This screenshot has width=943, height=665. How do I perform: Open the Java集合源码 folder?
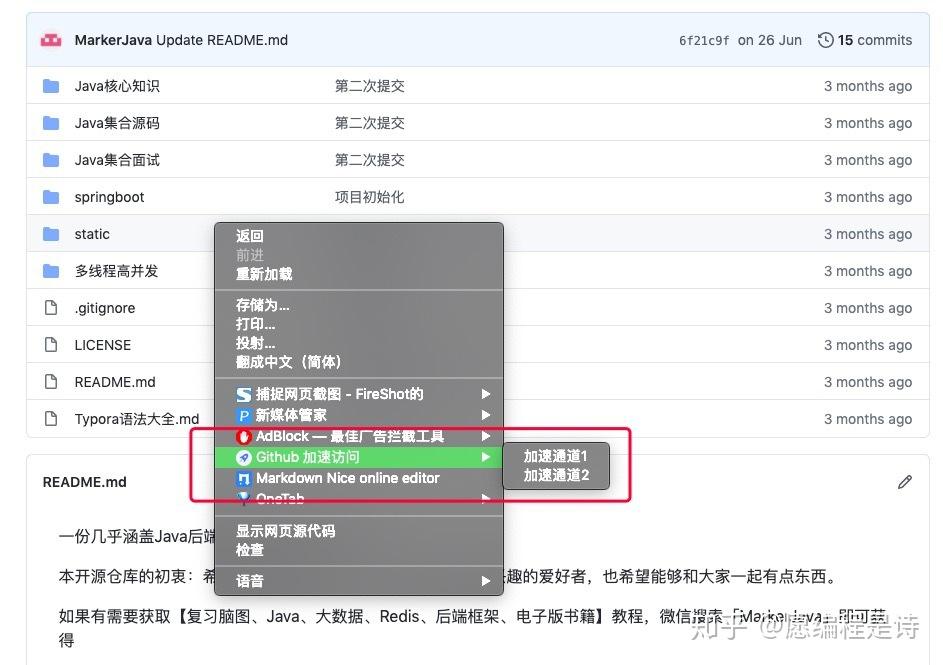[x=117, y=123]
